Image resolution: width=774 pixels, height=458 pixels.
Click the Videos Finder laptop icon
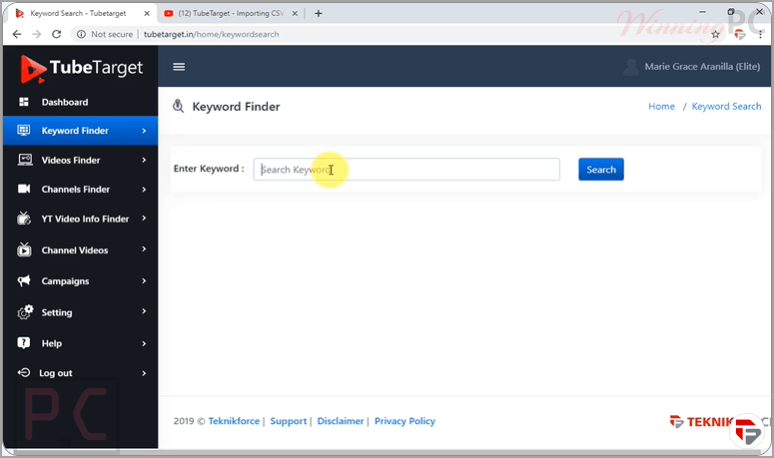pos(25,159)
